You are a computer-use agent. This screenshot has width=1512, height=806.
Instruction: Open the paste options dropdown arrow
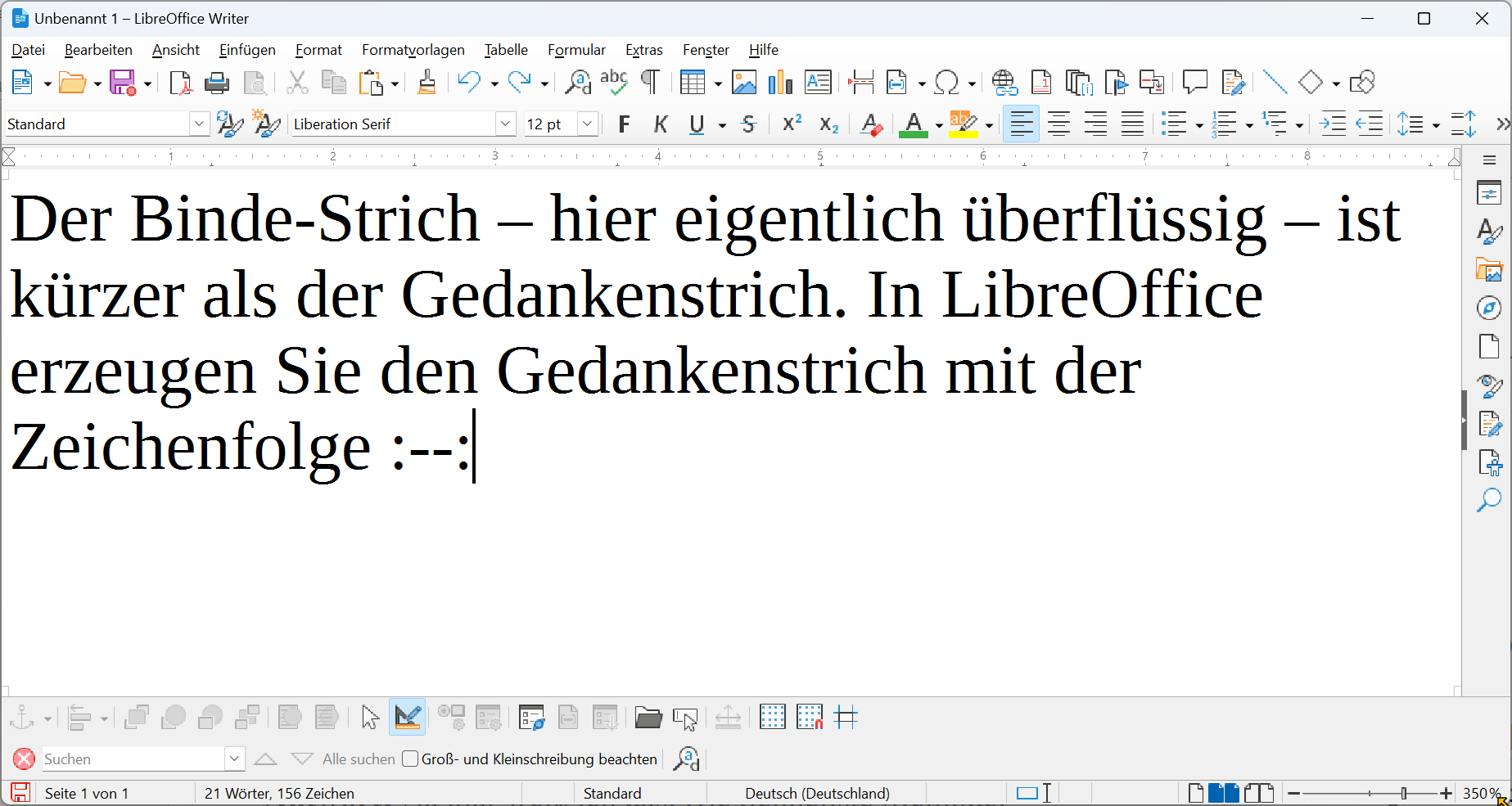pyautogui.click(x=395, y=83)
